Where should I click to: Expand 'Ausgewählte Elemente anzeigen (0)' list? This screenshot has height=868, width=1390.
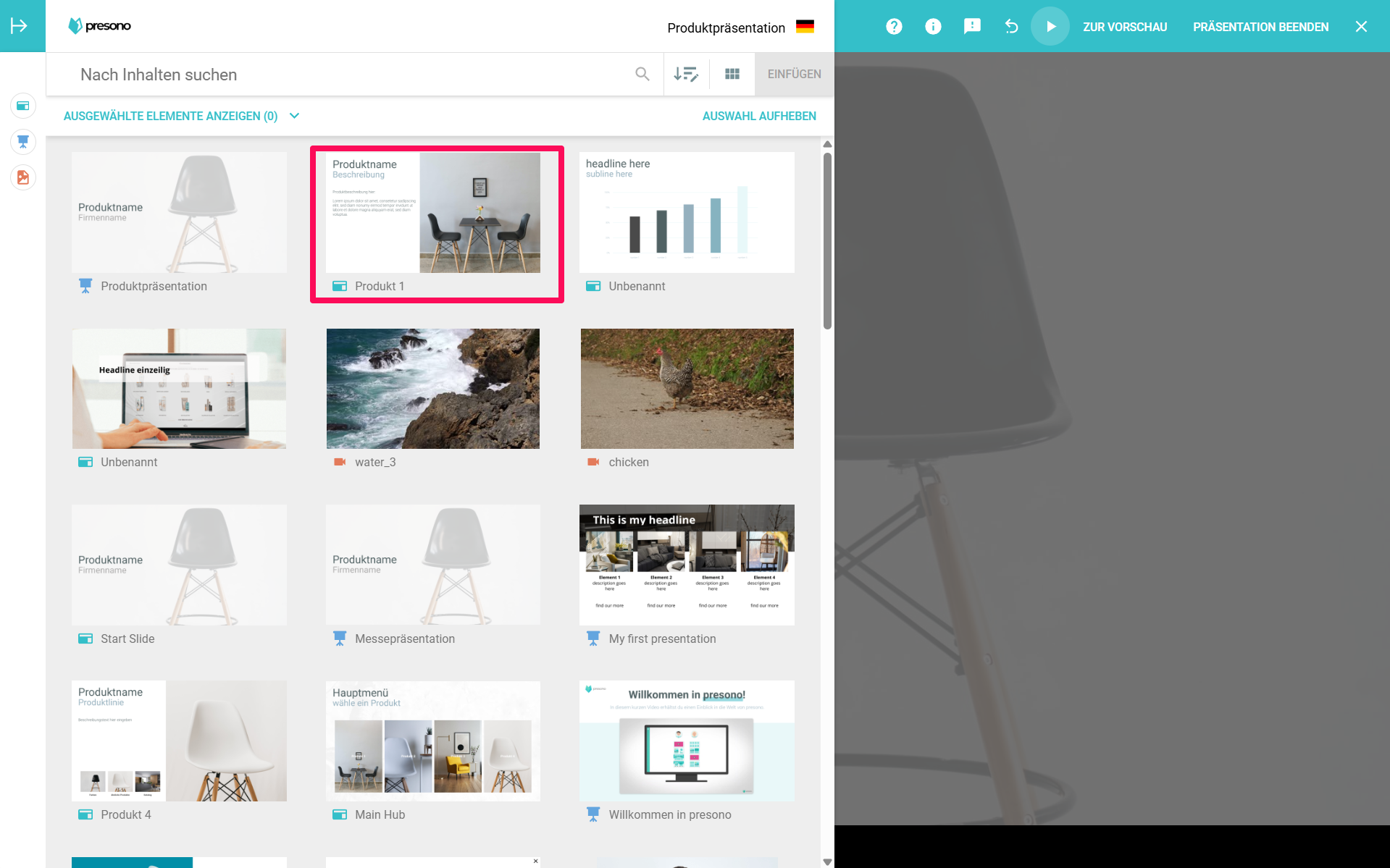coord(171,116)
